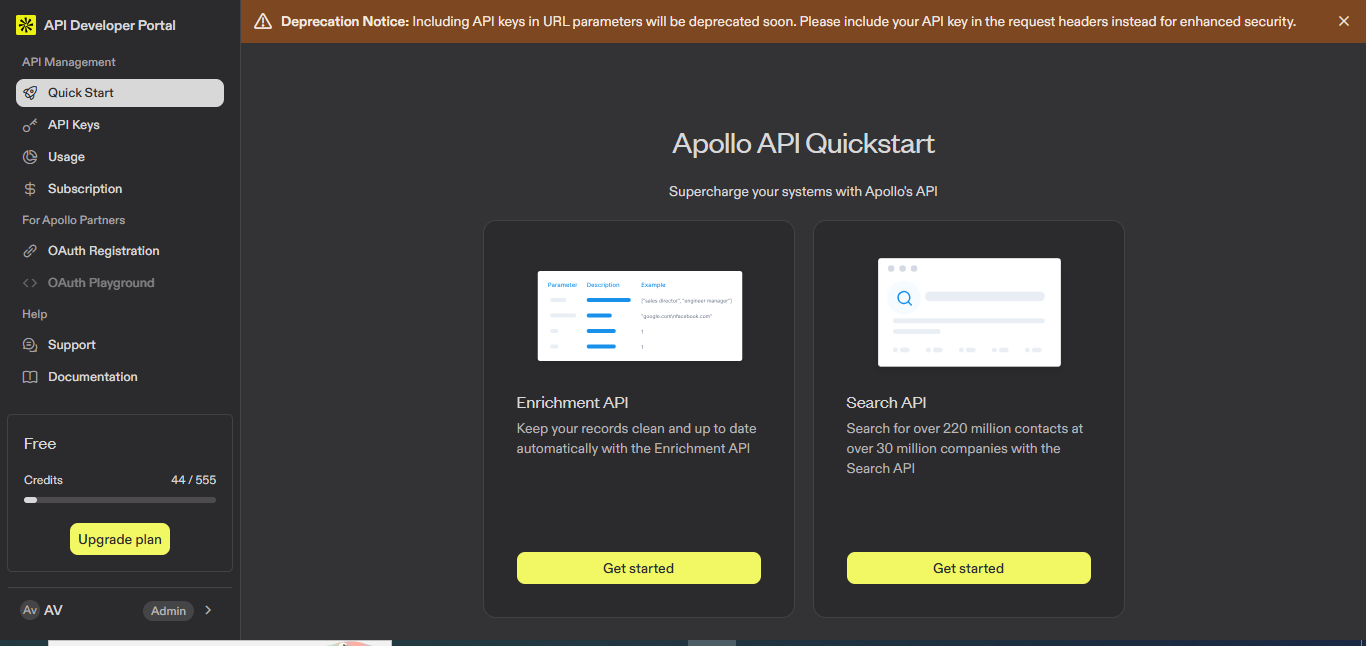
Task: Open the Subscription section
Action: 120,189
